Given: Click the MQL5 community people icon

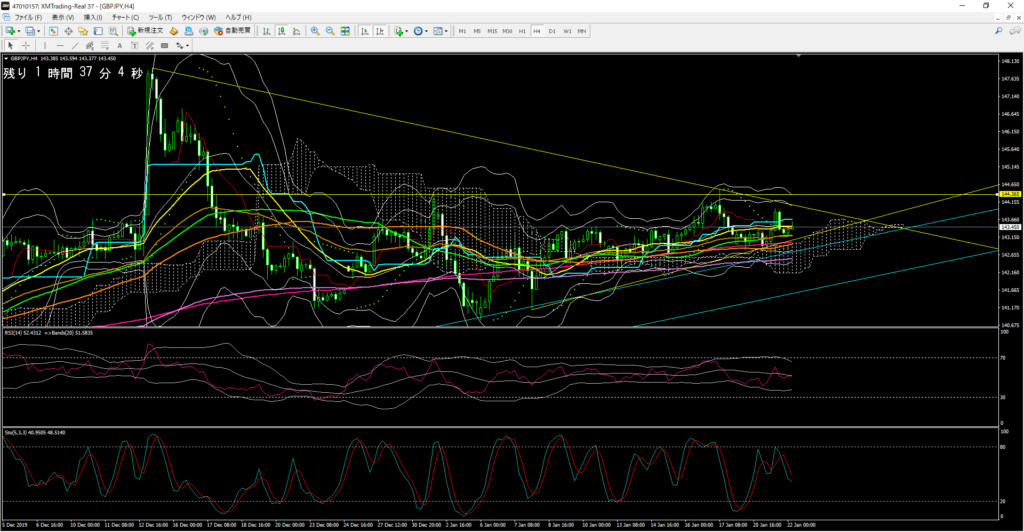Looking at the screenshot, I should tap(189, 31).
